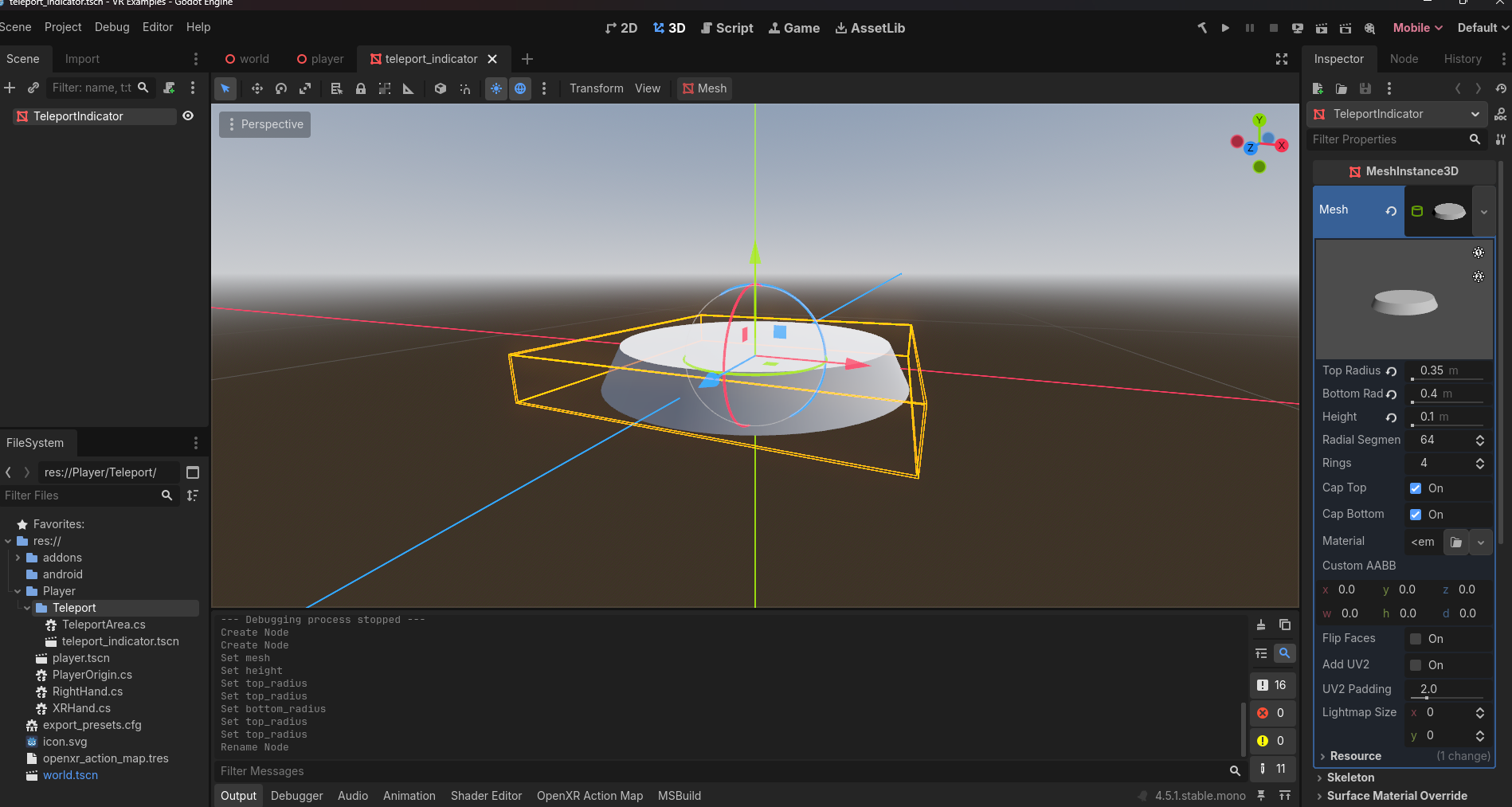The width and height of the screenshot is (1512, 807).
Task: Select the Scale mode tool
Action: [x=305, y=88]
